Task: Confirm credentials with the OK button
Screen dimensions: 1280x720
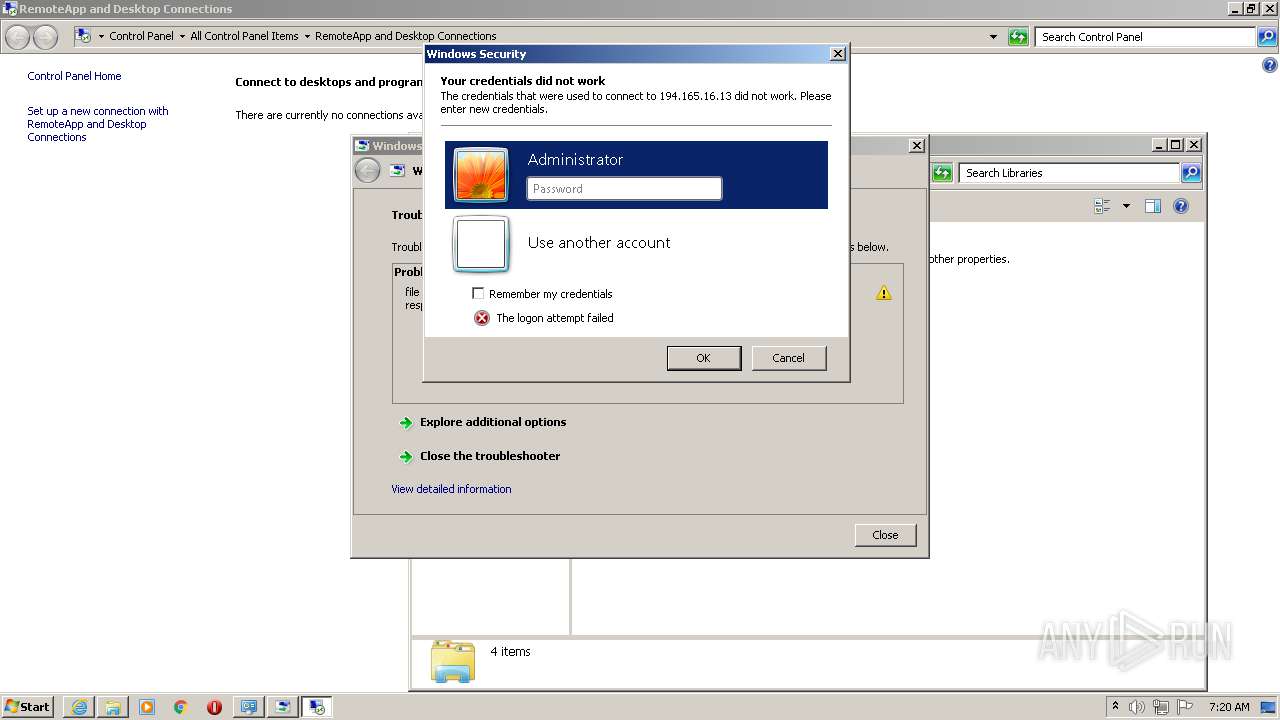Action: tap(704, 358)
